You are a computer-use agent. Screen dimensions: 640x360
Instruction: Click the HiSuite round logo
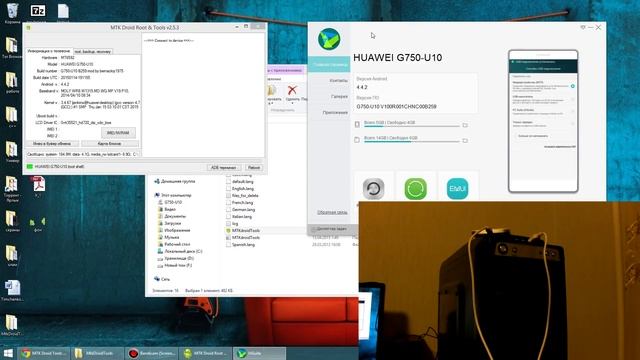point(329,39)
